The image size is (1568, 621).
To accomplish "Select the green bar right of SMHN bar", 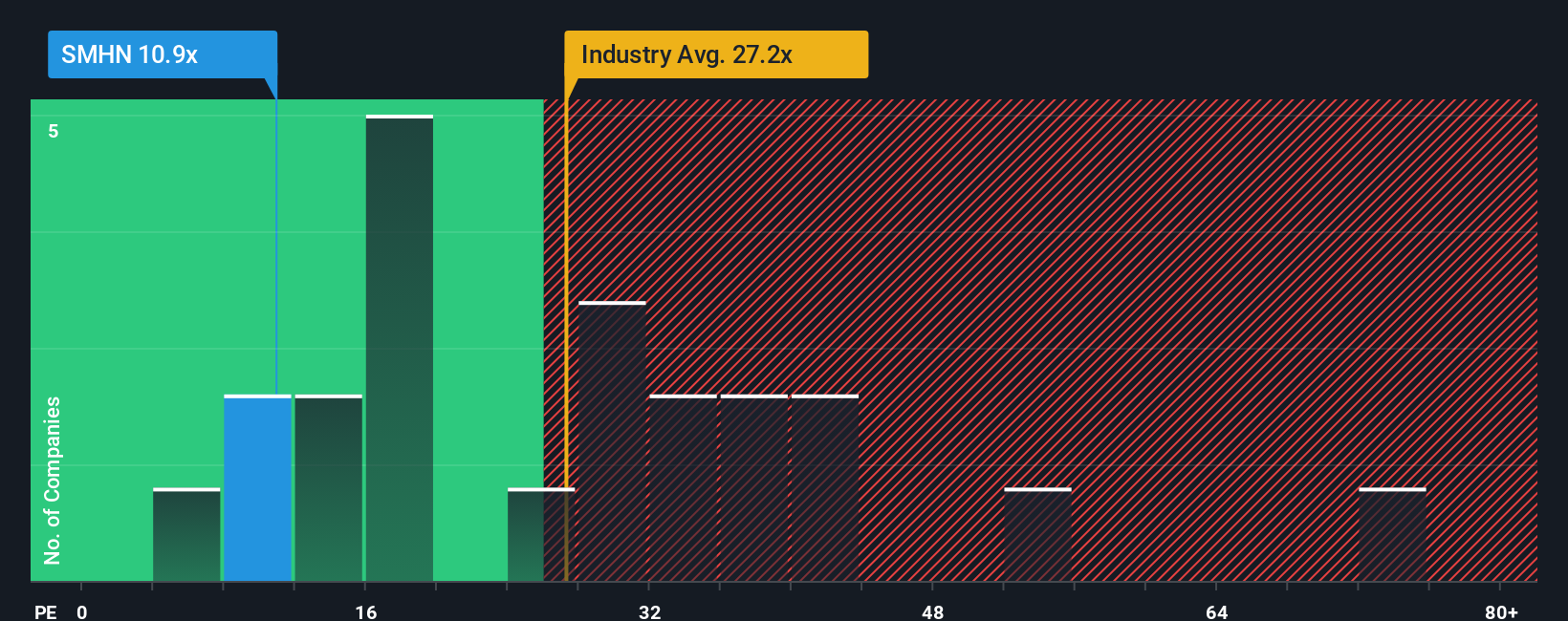I will pos(328,488).
